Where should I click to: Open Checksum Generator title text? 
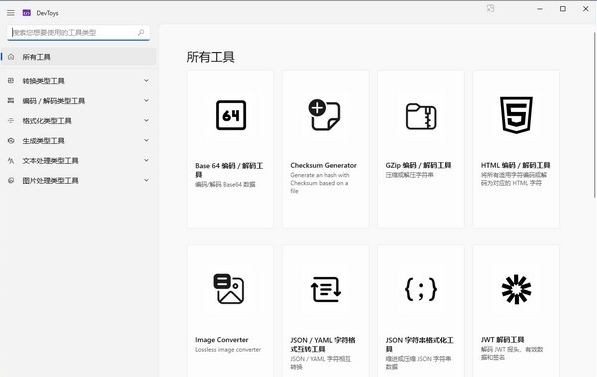(323, 165)
